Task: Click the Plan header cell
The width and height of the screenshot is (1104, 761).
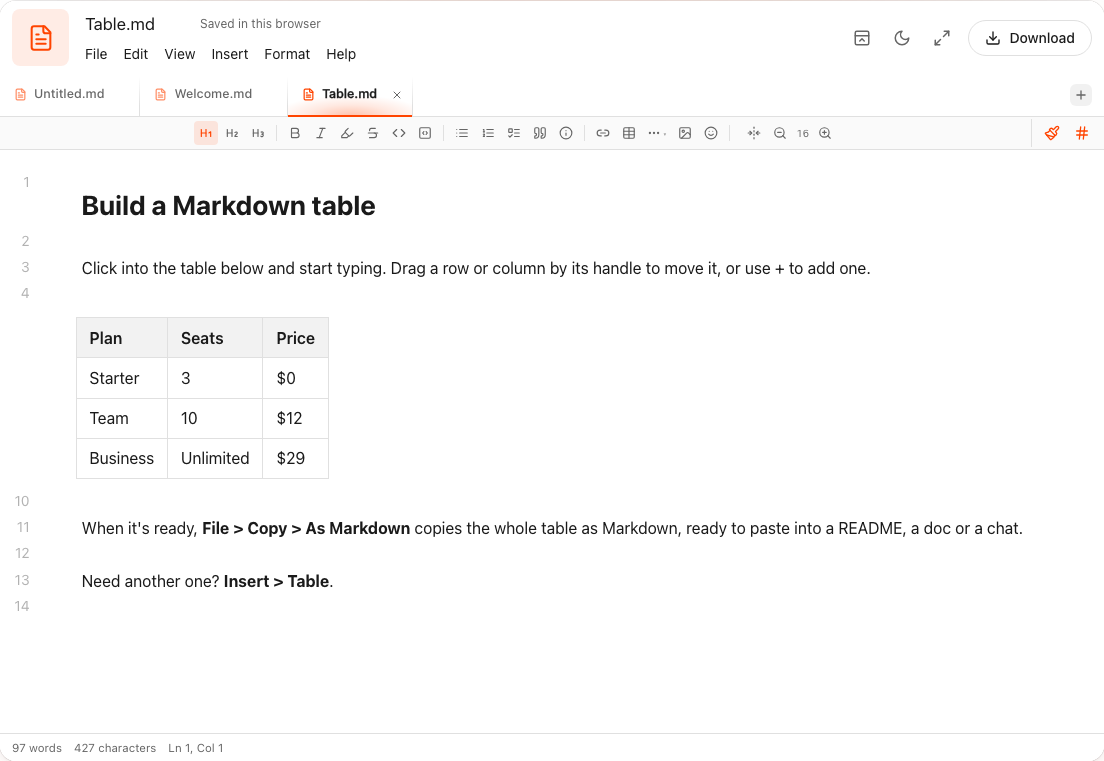Action: [x=122, y=338]
